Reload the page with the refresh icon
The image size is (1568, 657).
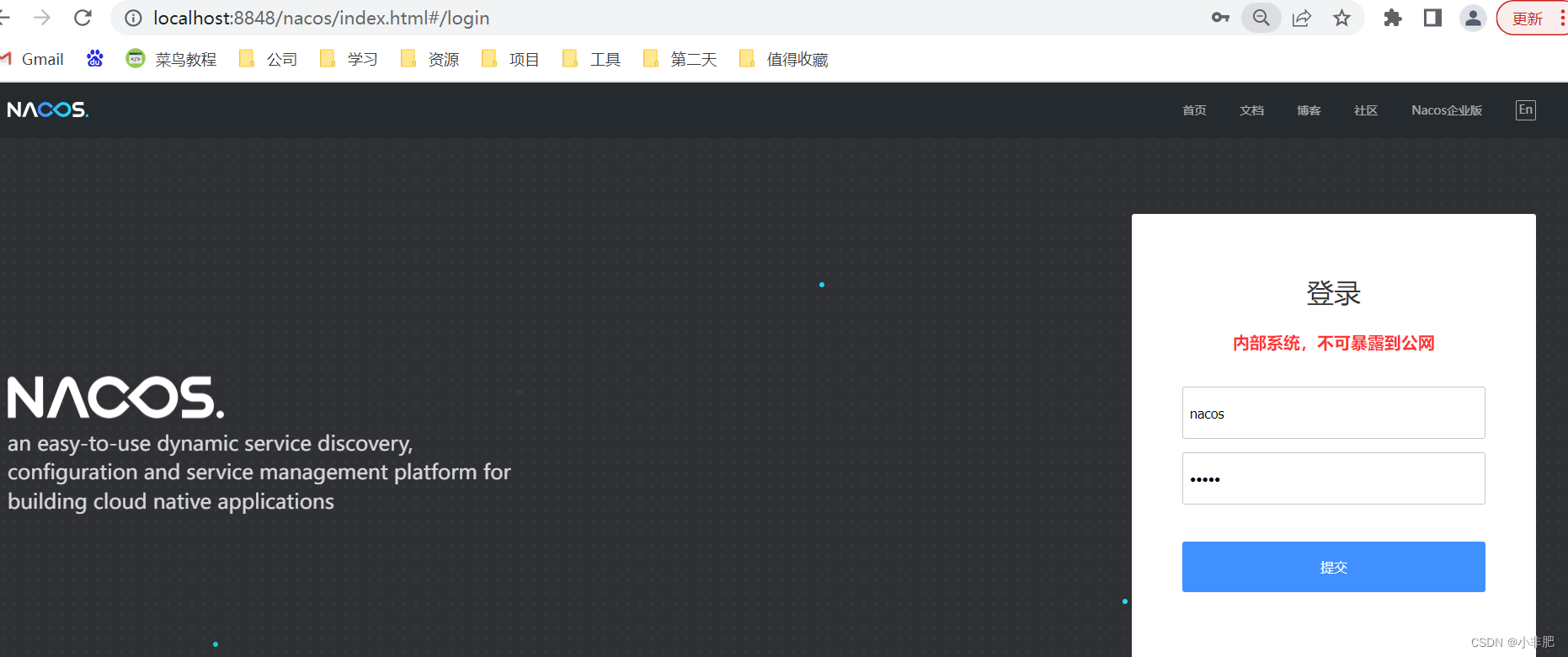click(83, 18)
